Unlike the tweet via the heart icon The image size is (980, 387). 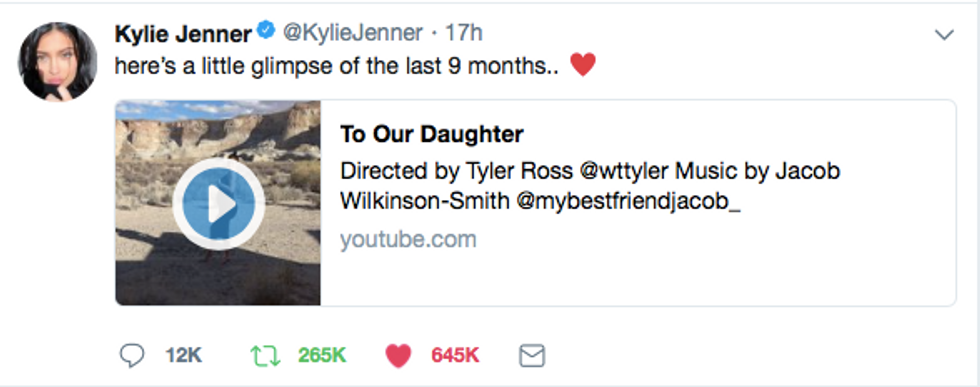[x=399, y=356]
